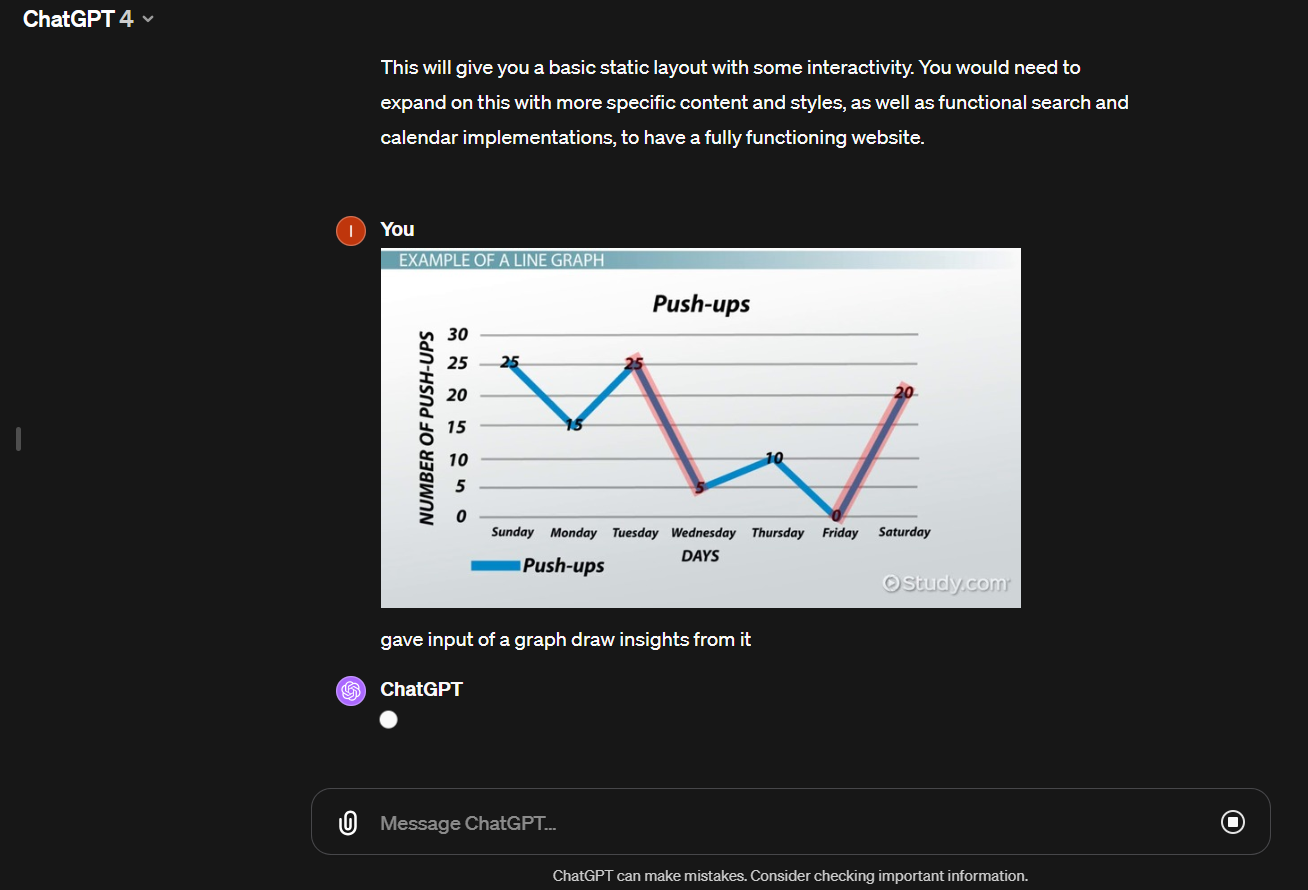Open the ChatGPT 4 model dropdown chevron
Viewport: 1308px width, 890px height.
pos(148,19)
